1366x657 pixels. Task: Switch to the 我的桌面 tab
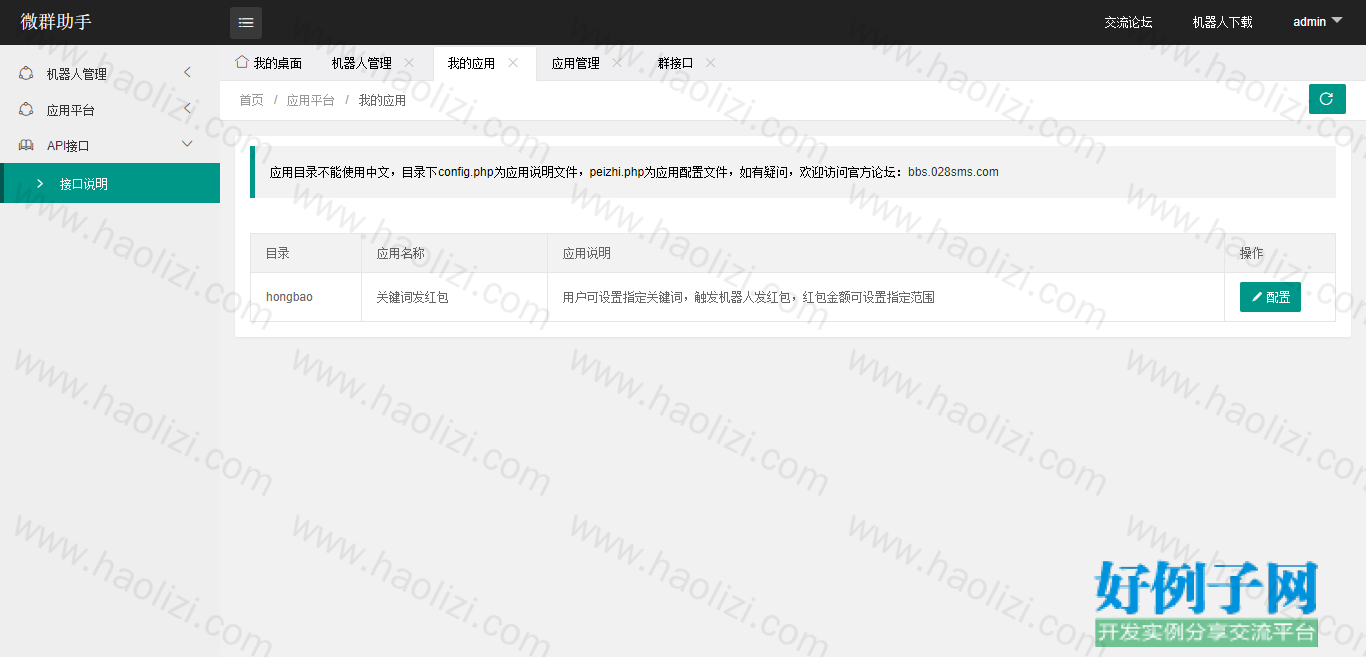point(268,63)
